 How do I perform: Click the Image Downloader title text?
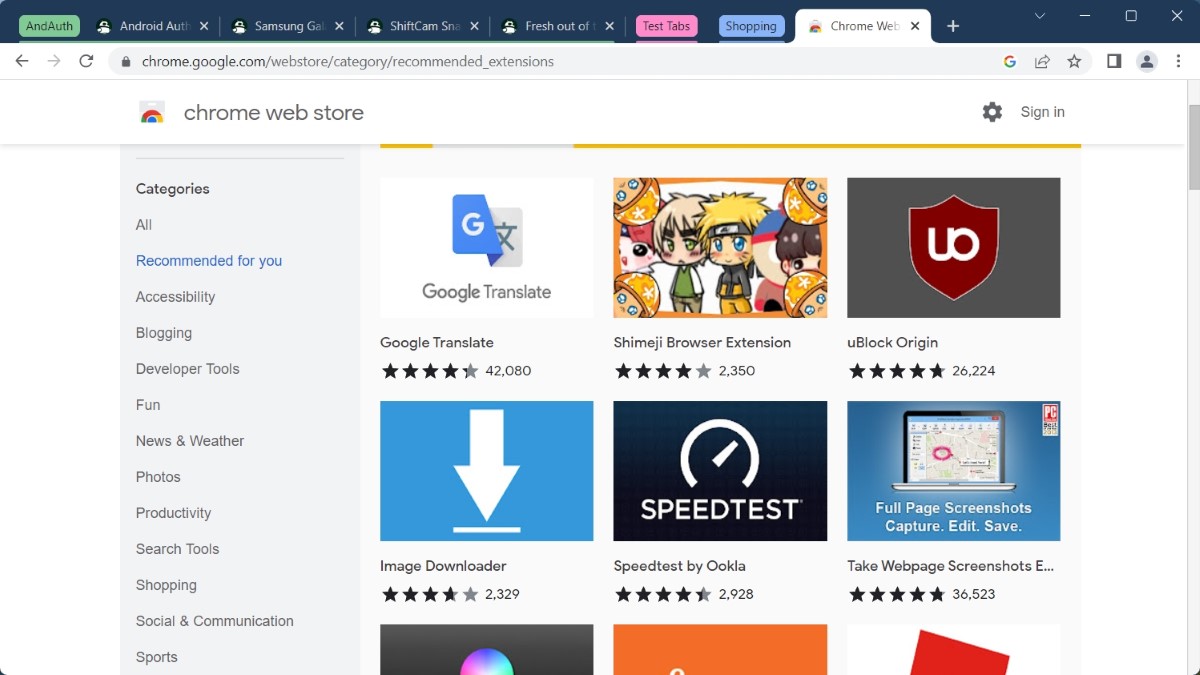443,566
